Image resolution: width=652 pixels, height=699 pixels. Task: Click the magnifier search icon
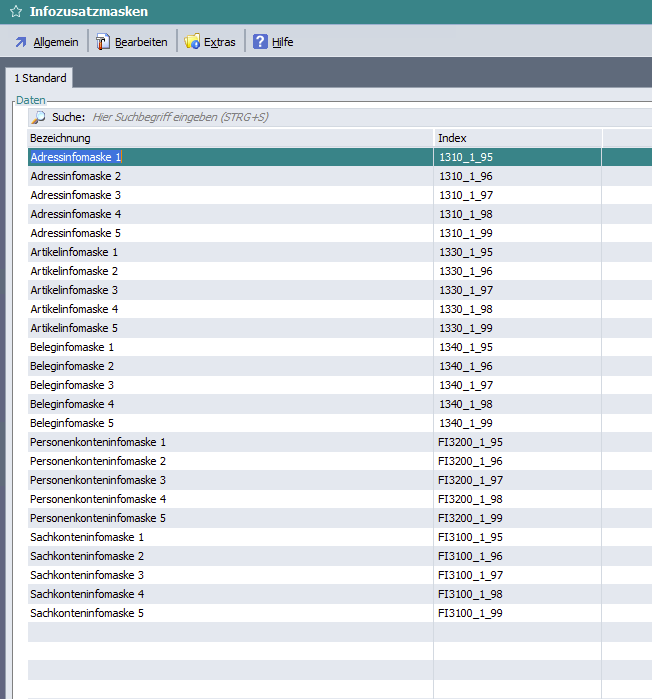pos(39,117)
